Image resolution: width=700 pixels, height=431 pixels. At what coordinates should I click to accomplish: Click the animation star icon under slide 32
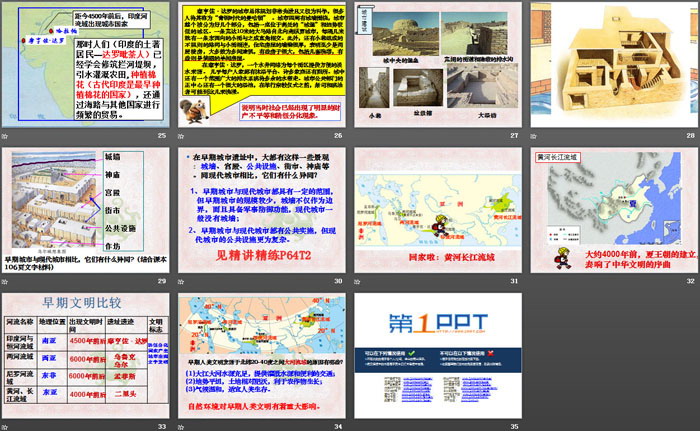click(x=534, y=280)
